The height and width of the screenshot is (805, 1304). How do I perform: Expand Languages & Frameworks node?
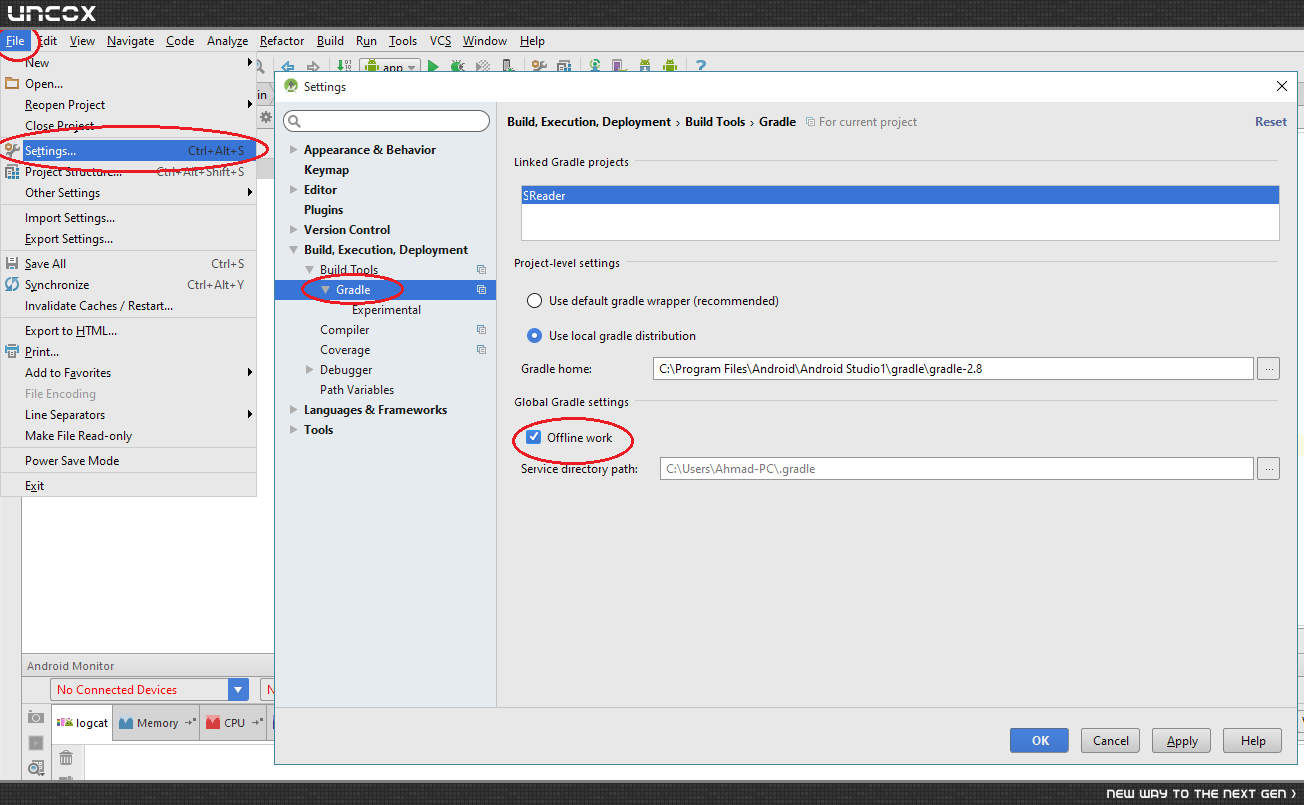[294, 410]
